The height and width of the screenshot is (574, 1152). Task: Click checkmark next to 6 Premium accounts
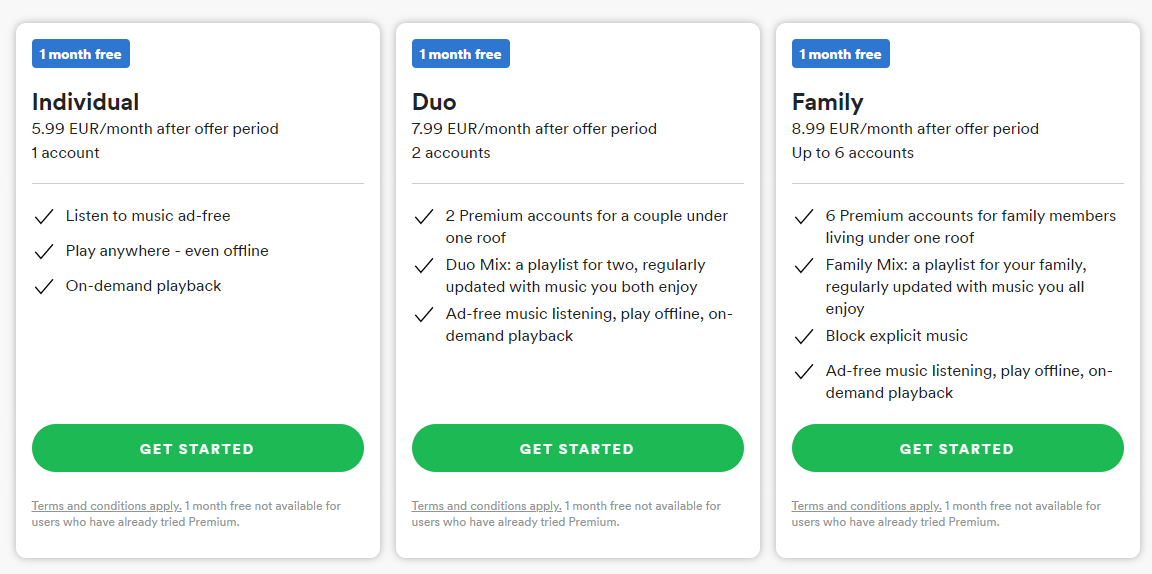click(x=803, y=217)
